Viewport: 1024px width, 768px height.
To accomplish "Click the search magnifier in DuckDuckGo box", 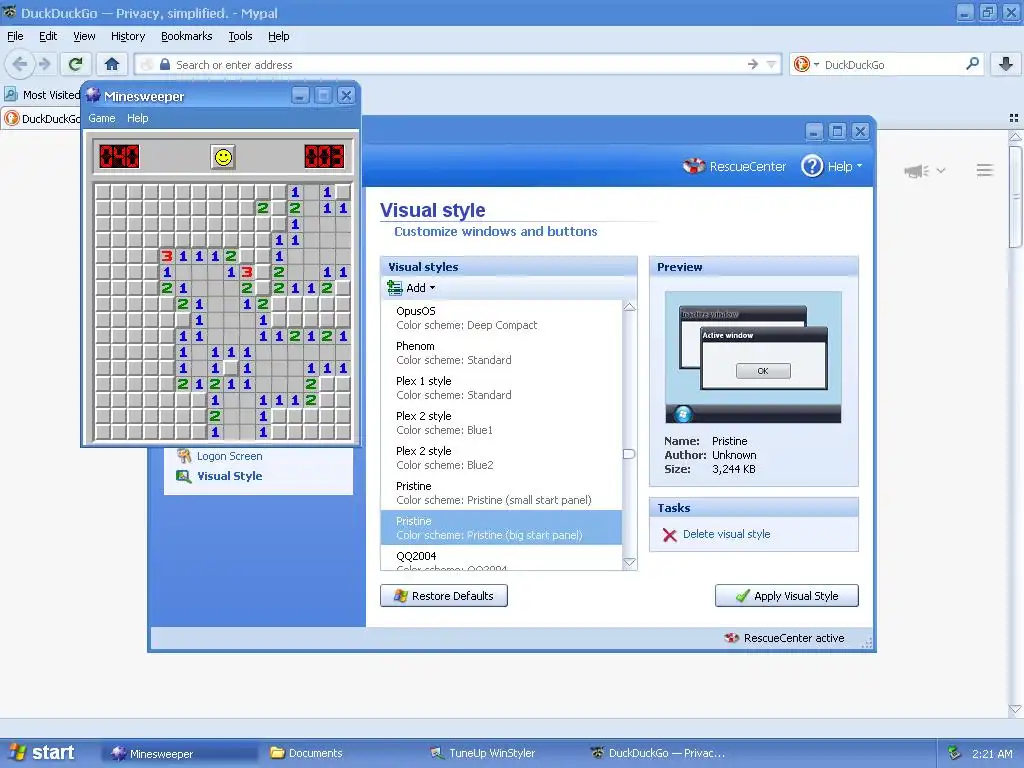I will pyautogui.click(x=972, y=64).
